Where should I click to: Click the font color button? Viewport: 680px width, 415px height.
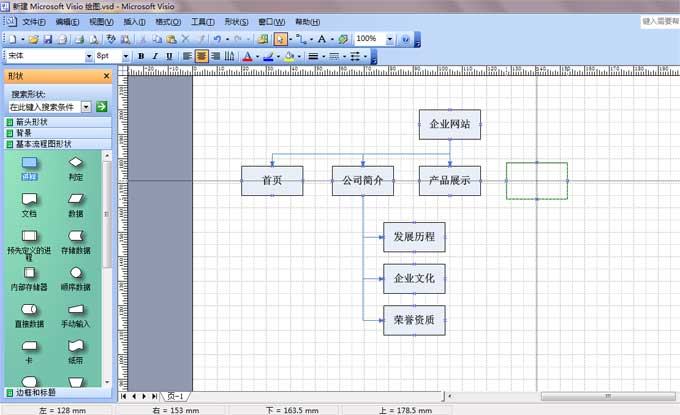tap(247, 56)
